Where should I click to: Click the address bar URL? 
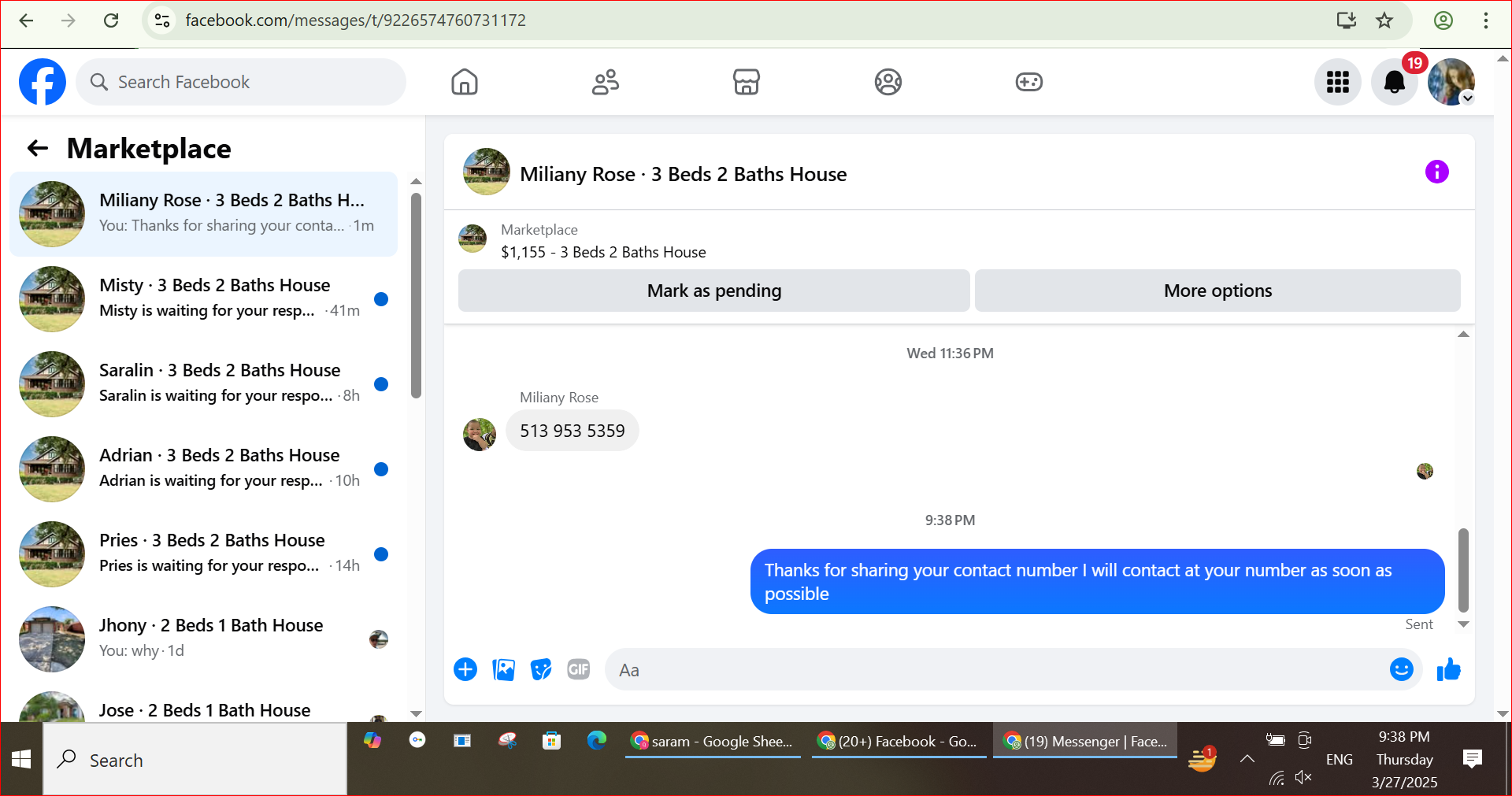pyautogui.click(x=356, y=20)
